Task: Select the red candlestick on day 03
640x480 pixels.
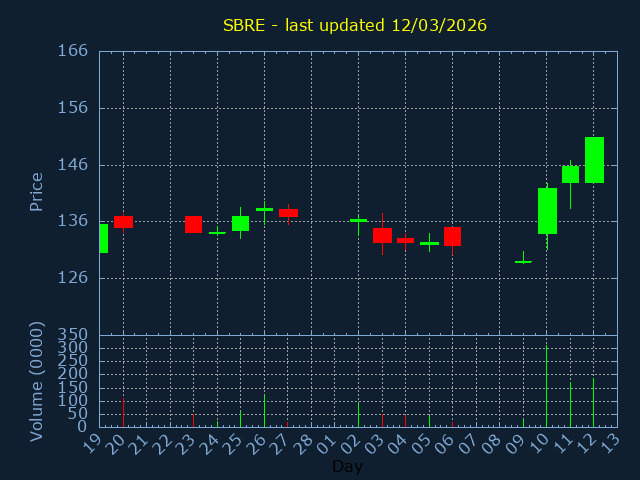Action: (x=382, y=235)
